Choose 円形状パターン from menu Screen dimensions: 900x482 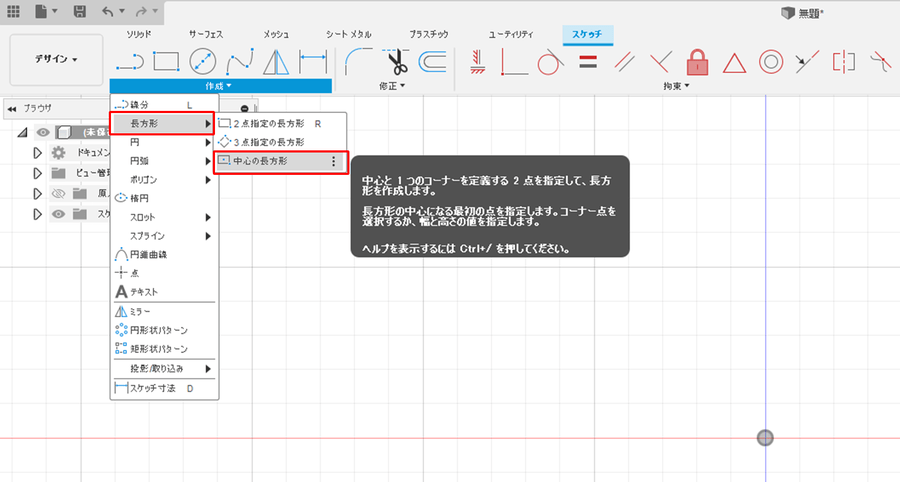(x=164, y=330)
